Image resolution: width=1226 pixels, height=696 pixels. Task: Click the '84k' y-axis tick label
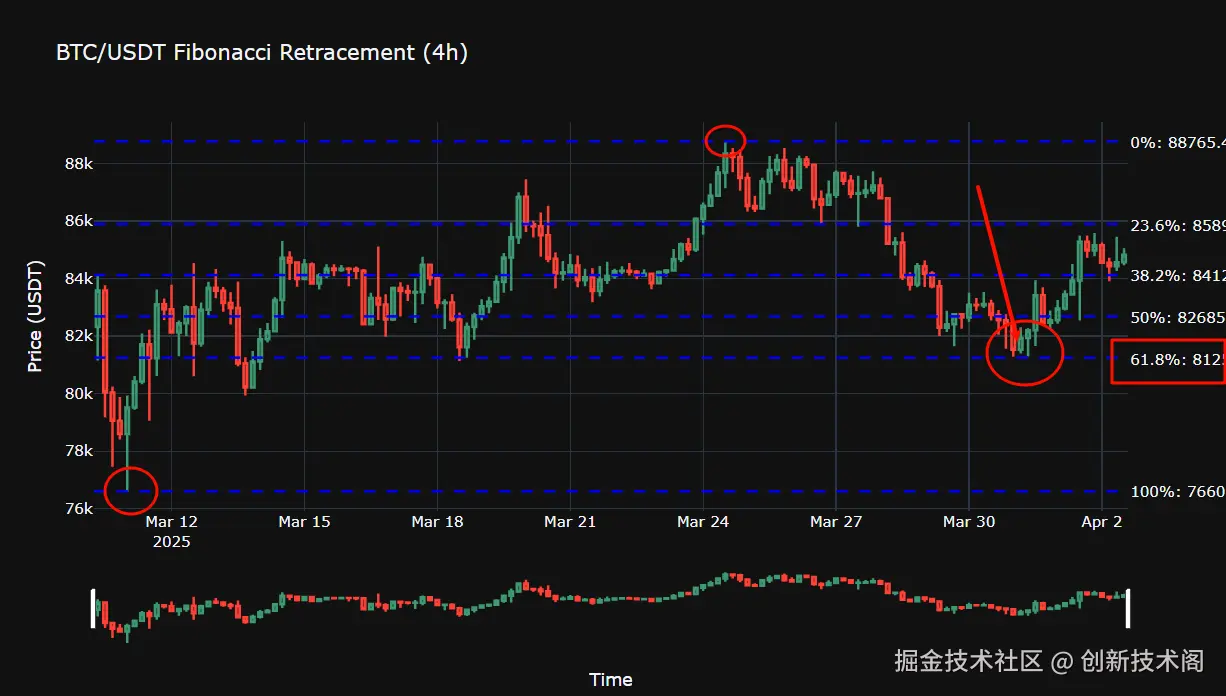click(x=80, y=278)
